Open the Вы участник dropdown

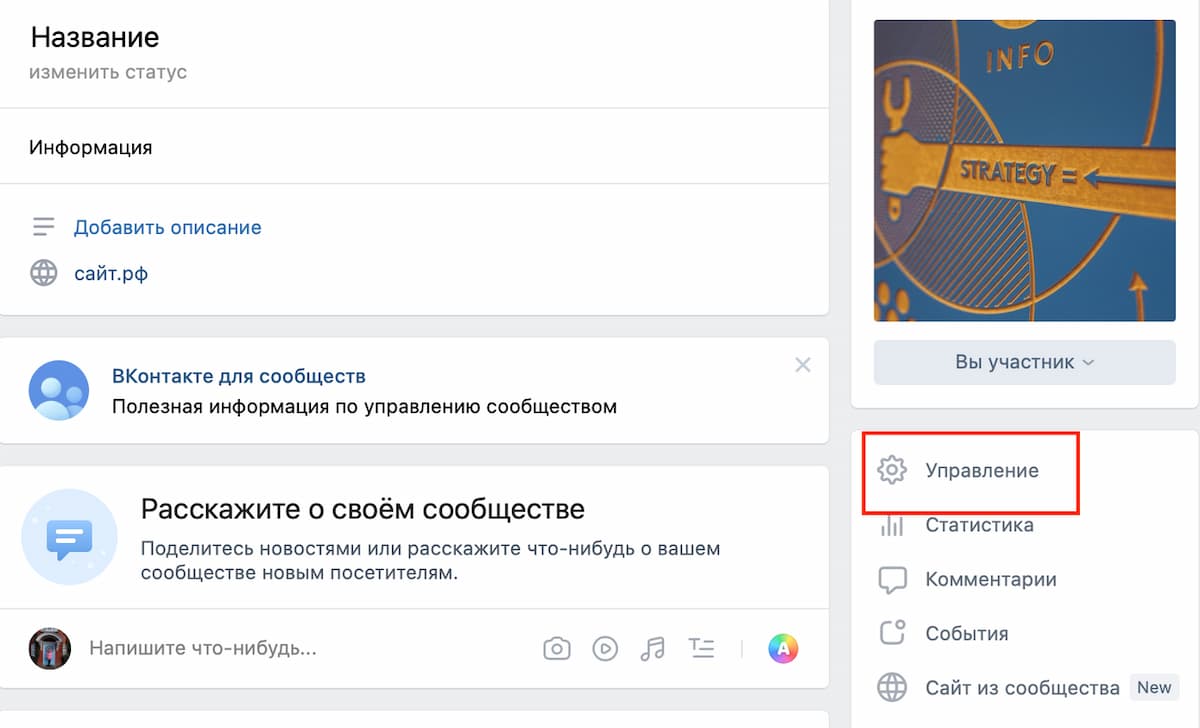1024,362
